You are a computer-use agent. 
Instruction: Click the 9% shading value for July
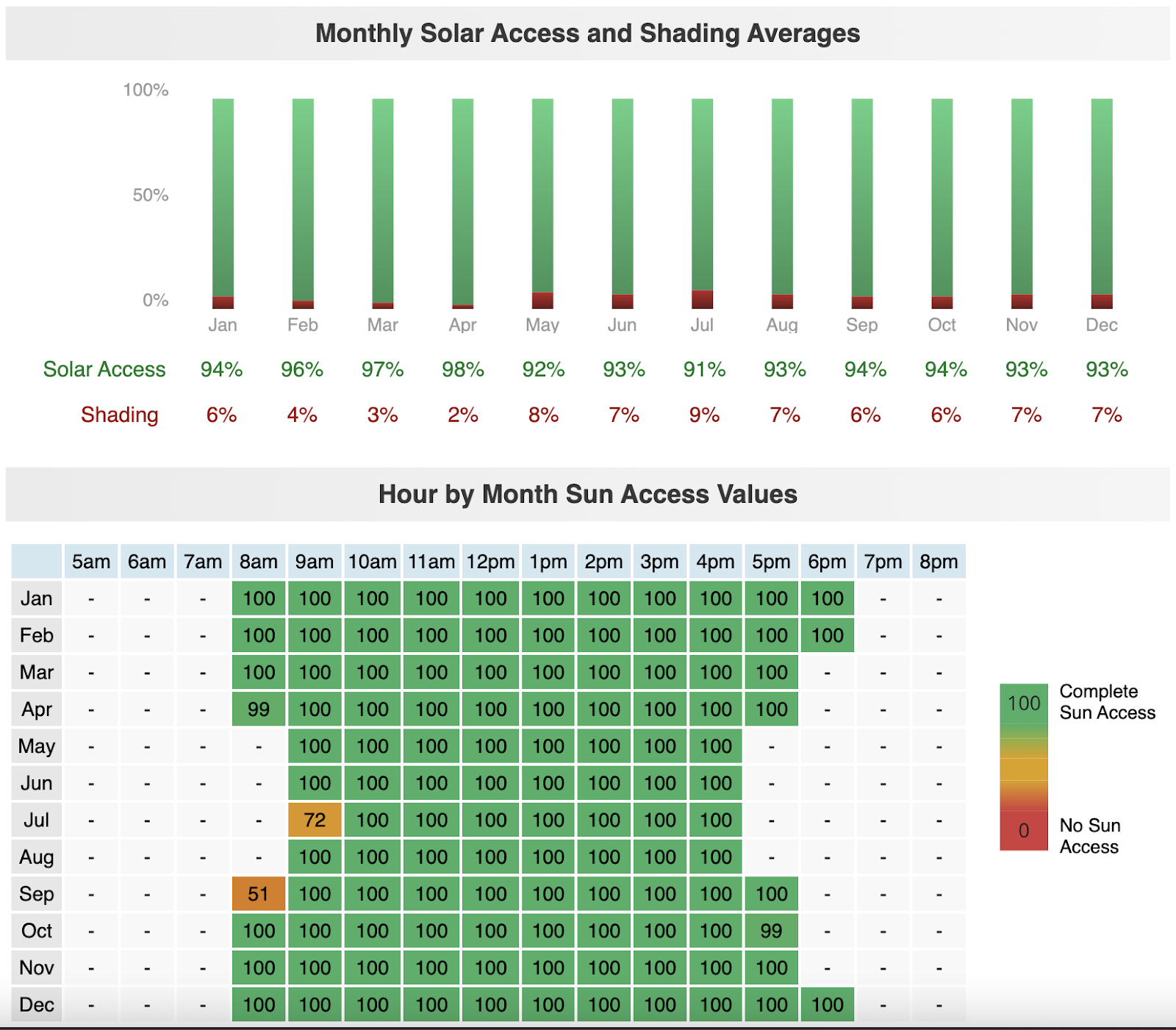[703, 415]
